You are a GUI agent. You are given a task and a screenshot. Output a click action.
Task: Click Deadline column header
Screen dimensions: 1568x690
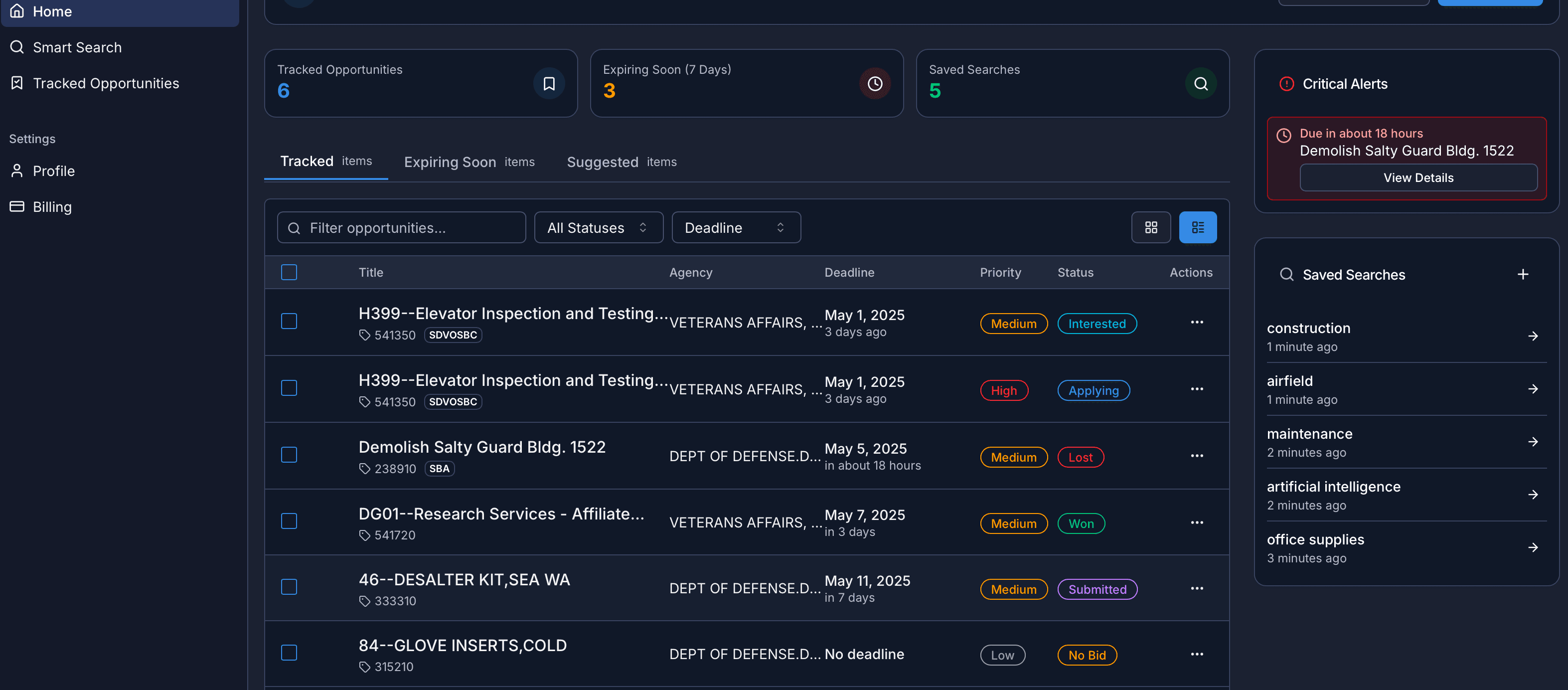pyautogui.click(x=849, y=273)
